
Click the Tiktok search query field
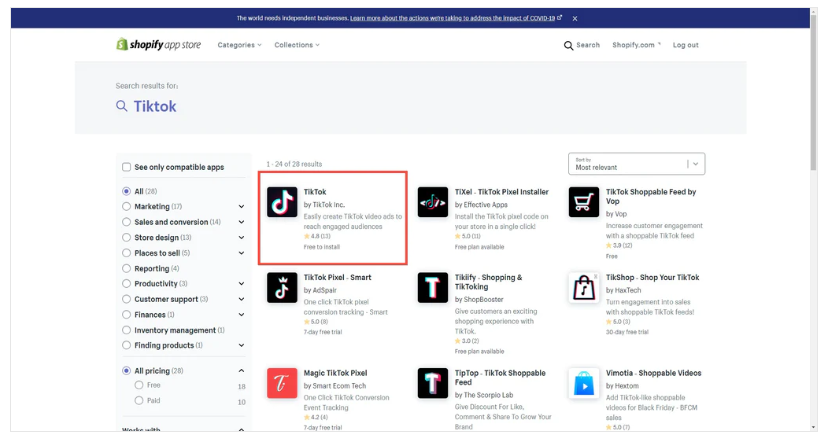[x=155, y=106]
